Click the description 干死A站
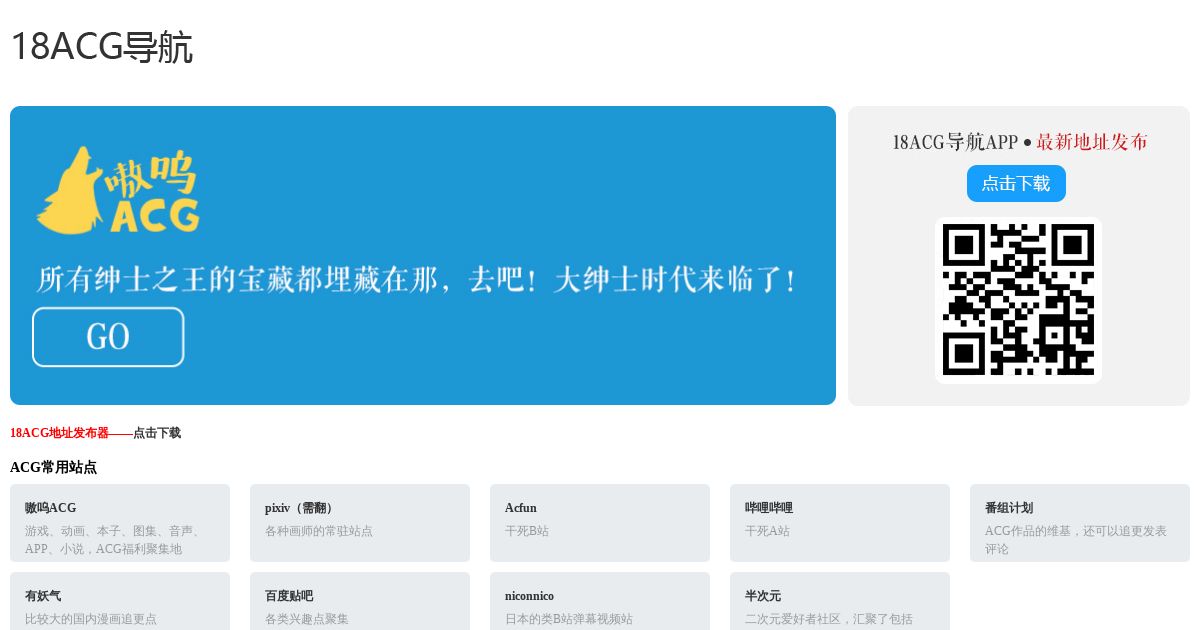1200x630 pixels. (767, 531)
